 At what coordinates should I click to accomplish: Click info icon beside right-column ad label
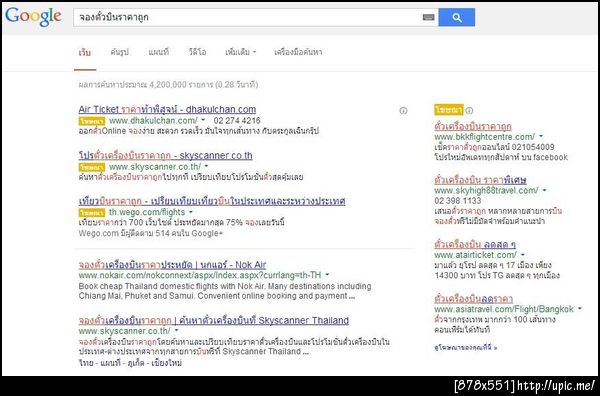(x=469, y=111)
